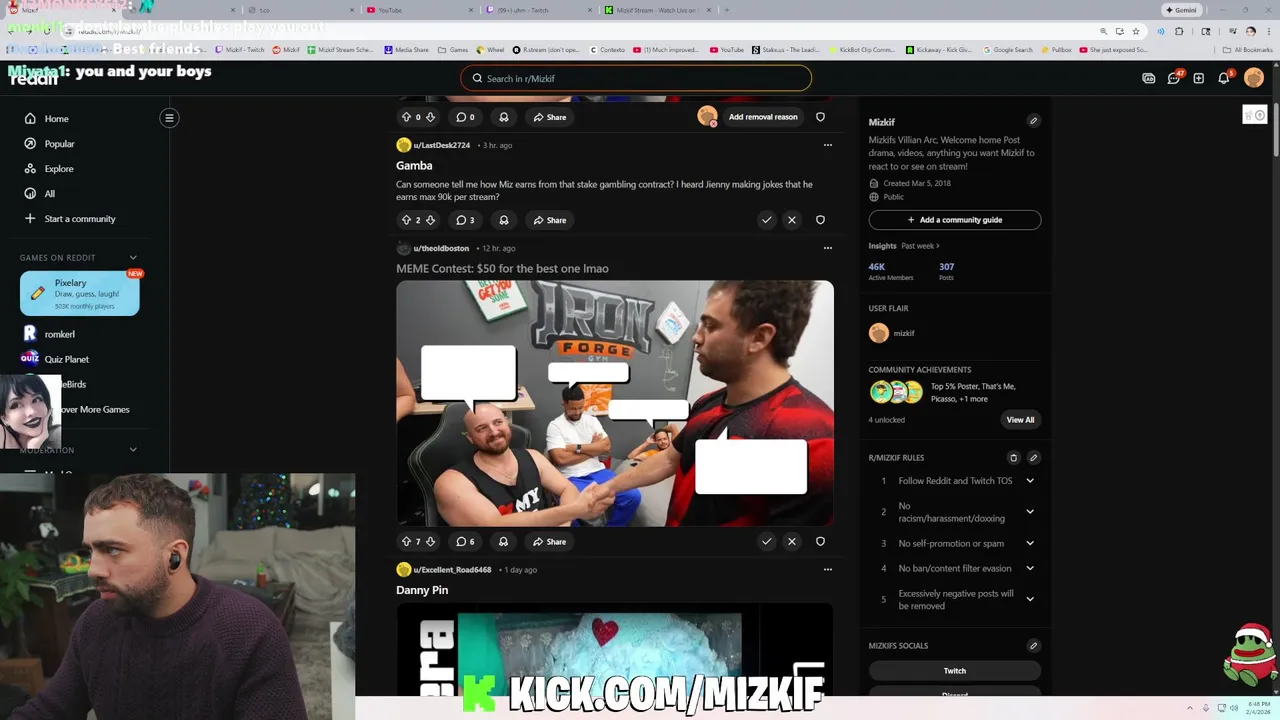Edit the Mizkif community description pencil

(1033, 121)
